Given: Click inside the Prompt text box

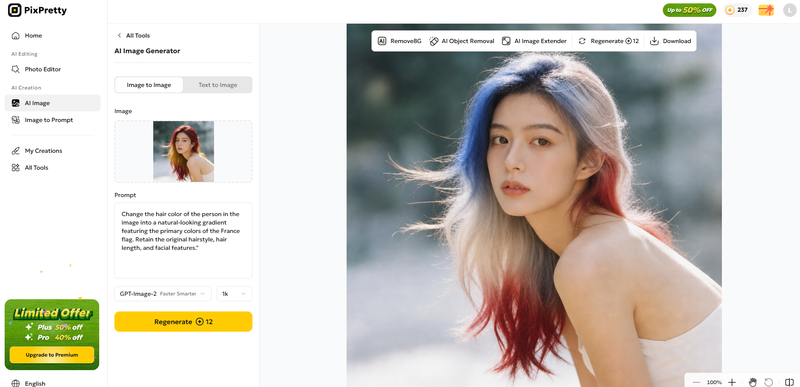Looking at the screenshot, I should [x=183, y=241].
